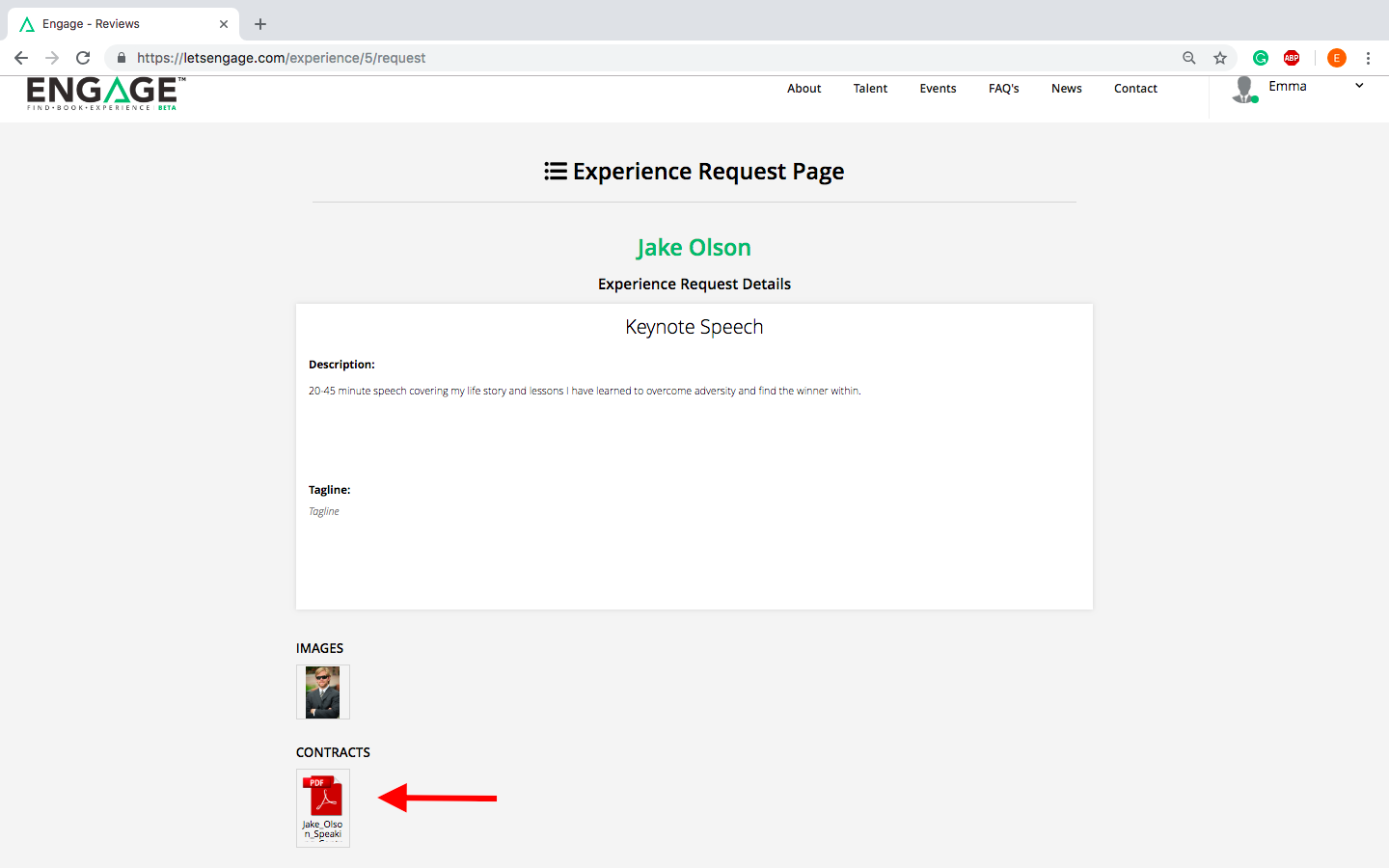The image size is (1389, 868).
Task: Click the zoom magnifier icon in address bar
Action: [1189, 58]
